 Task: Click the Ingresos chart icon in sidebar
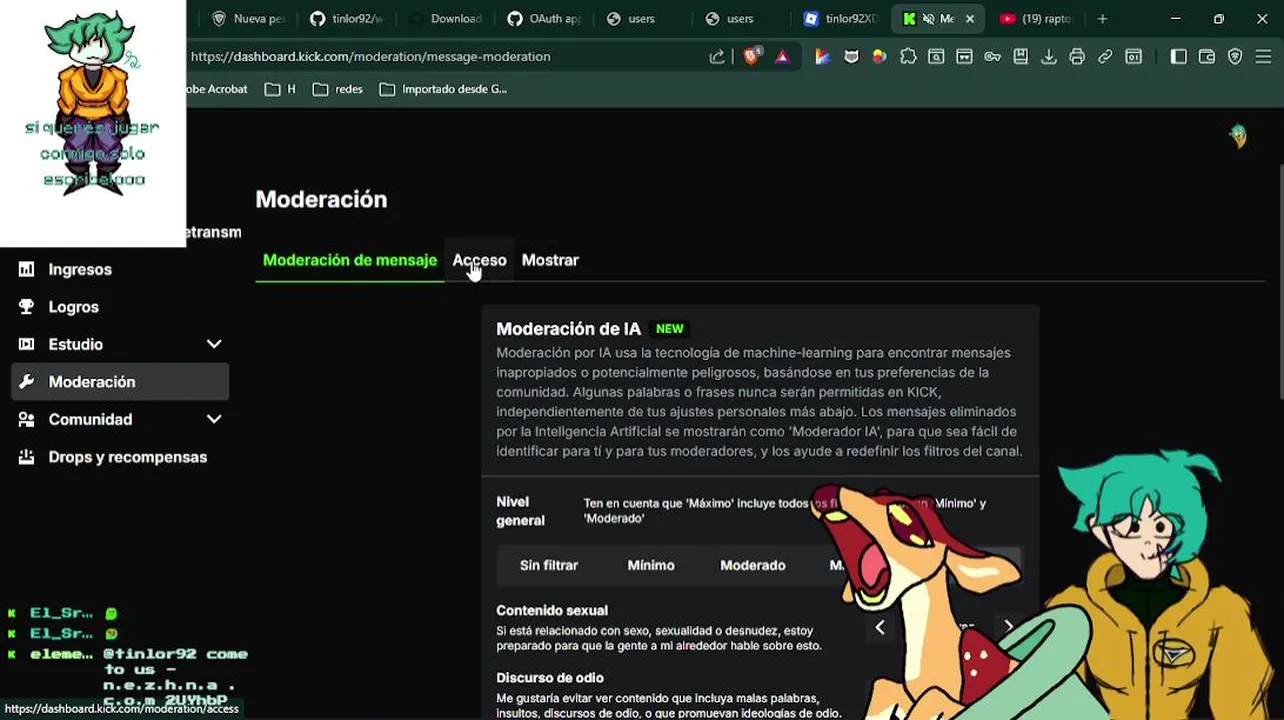[x=26, y=269]
